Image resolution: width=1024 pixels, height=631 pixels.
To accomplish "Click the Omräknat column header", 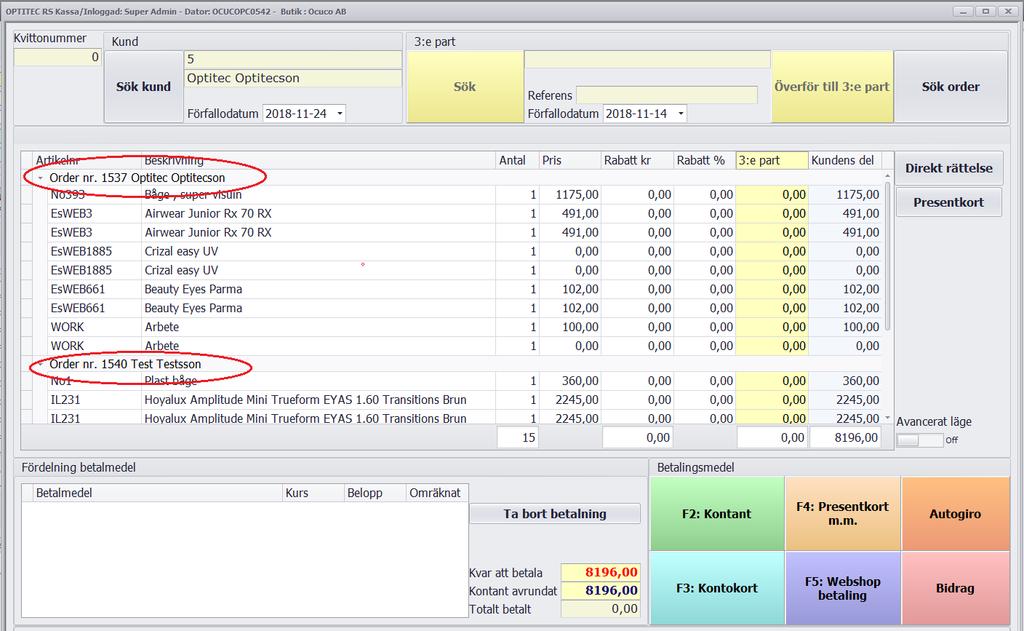I will coord(437,493).
